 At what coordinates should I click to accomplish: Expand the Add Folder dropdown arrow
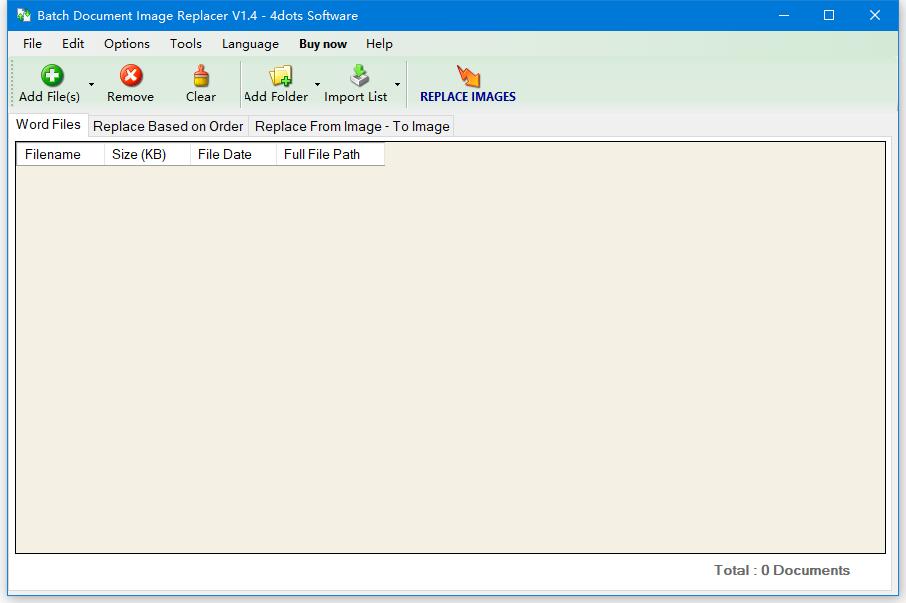click(x=317, y=84)
